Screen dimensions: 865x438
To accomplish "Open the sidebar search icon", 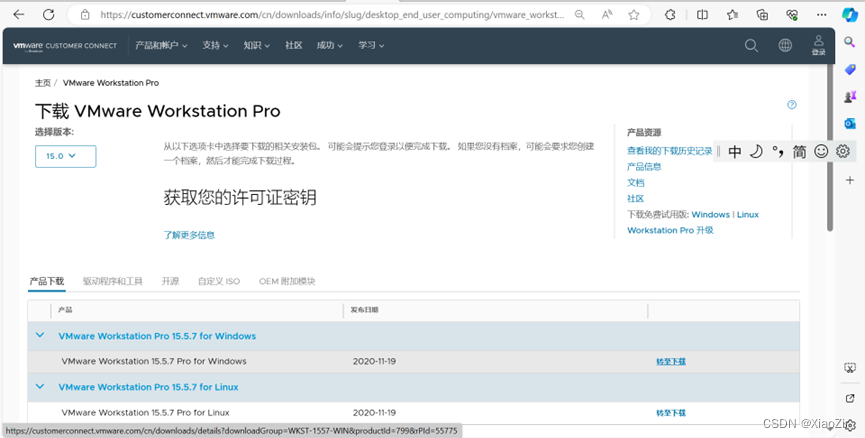I will click(850, 42).
